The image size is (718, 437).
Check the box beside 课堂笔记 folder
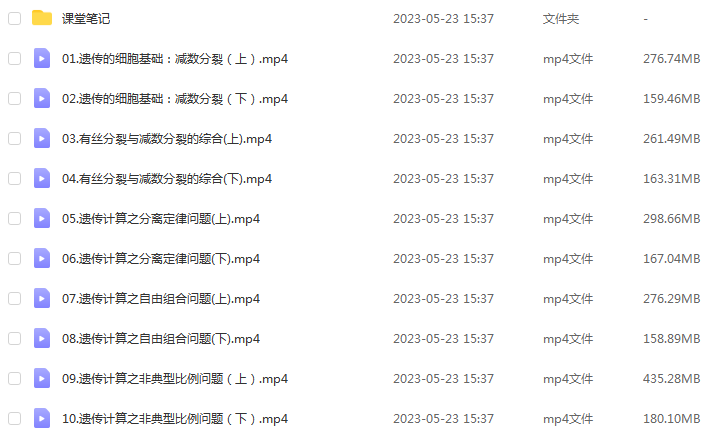[15, 18]
